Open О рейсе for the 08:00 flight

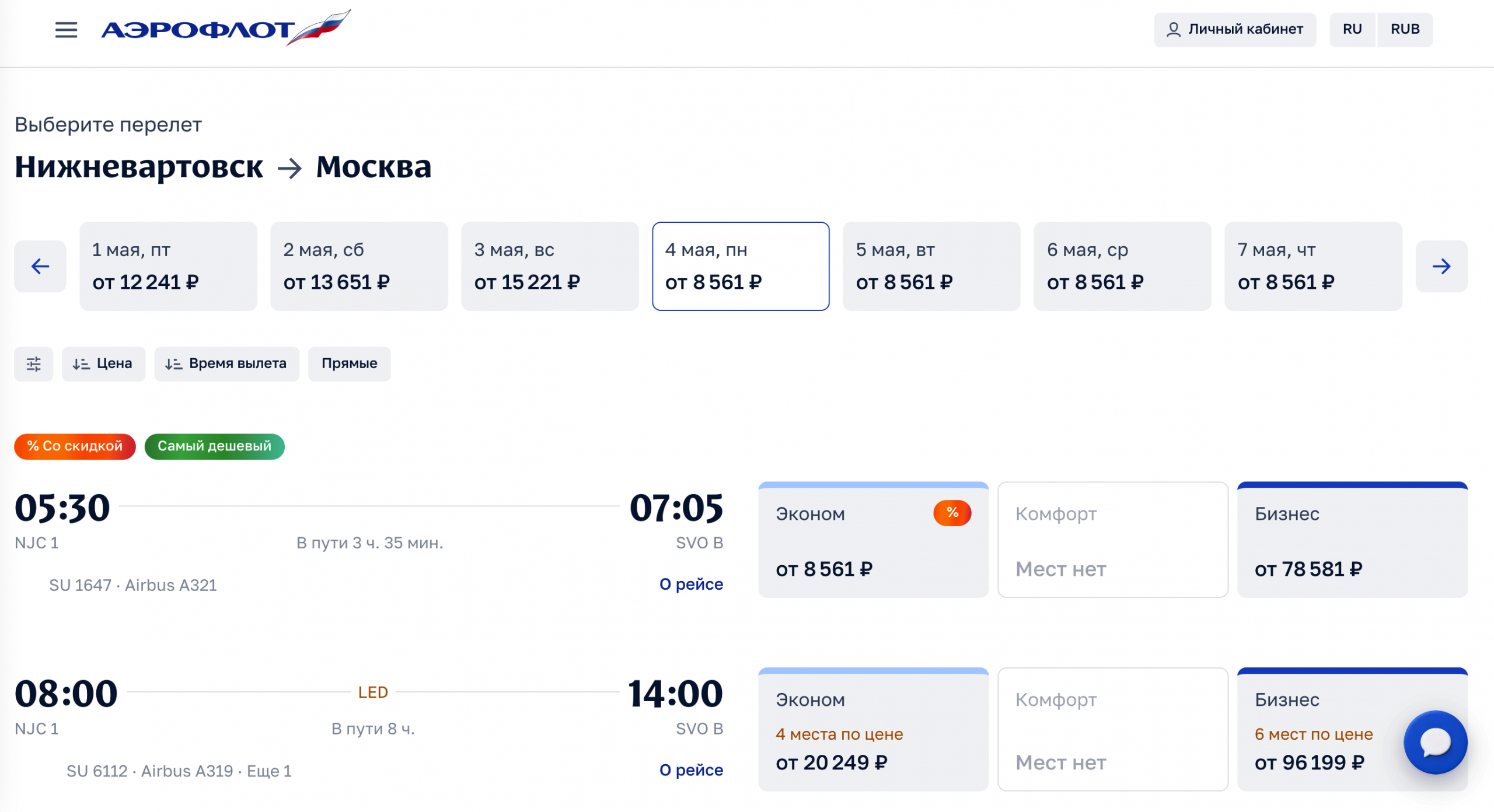pyautogui.click(x=691, y=770)
